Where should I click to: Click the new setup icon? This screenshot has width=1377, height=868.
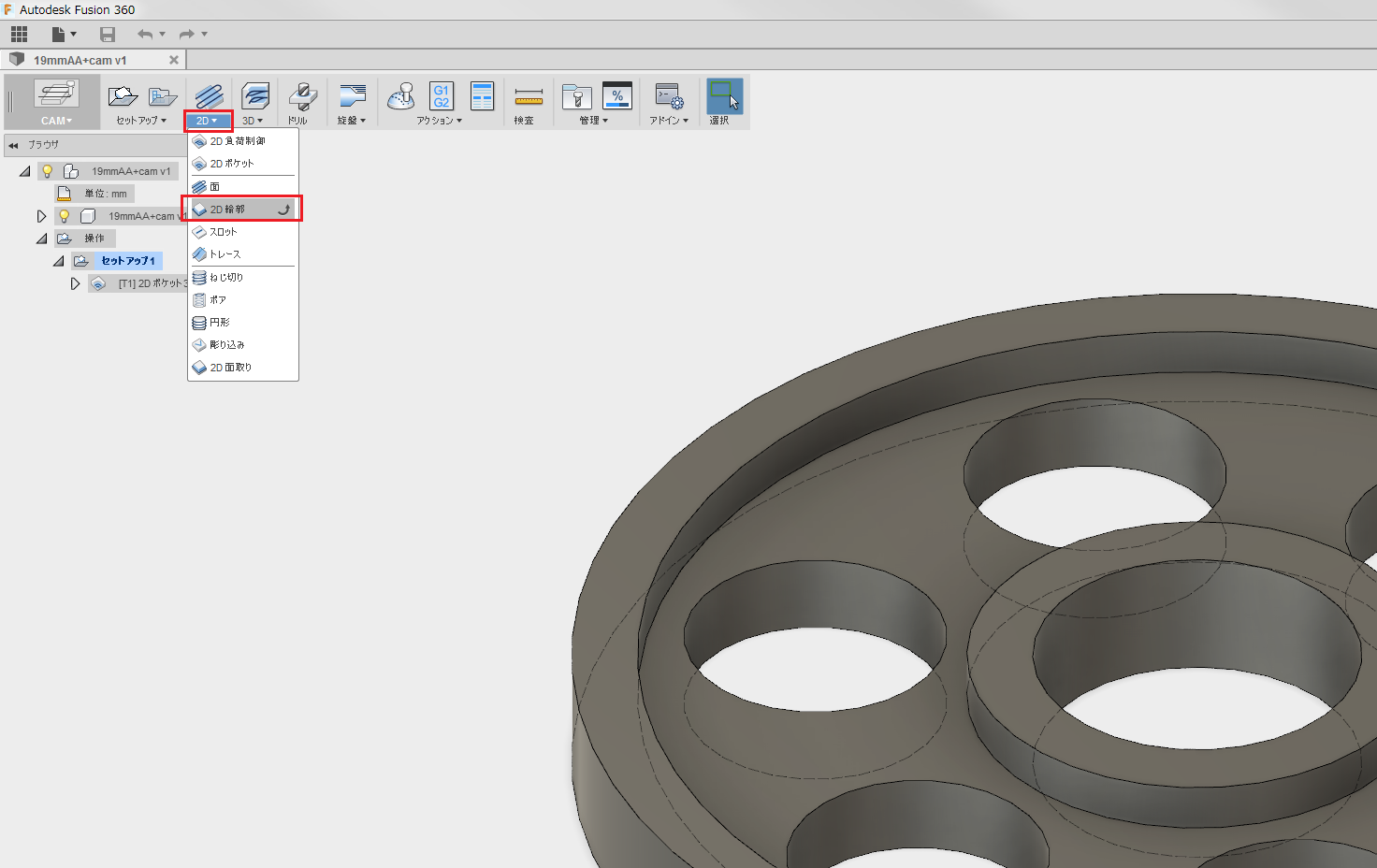[x=123, y=96]
